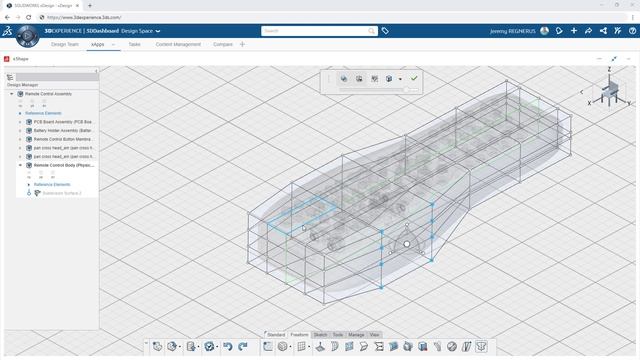Viewport: 640px width, 360px height.
Task: Click the third icon in floating context toolbar
Action: [x=374, y=79]
